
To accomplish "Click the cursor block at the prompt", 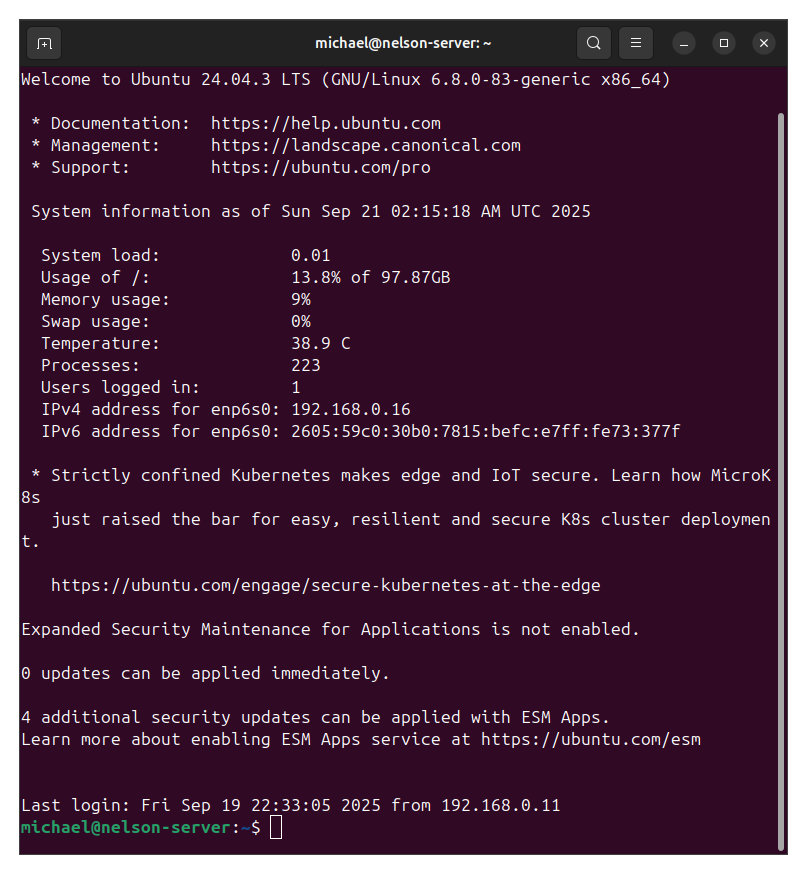I will click(276, 828).
